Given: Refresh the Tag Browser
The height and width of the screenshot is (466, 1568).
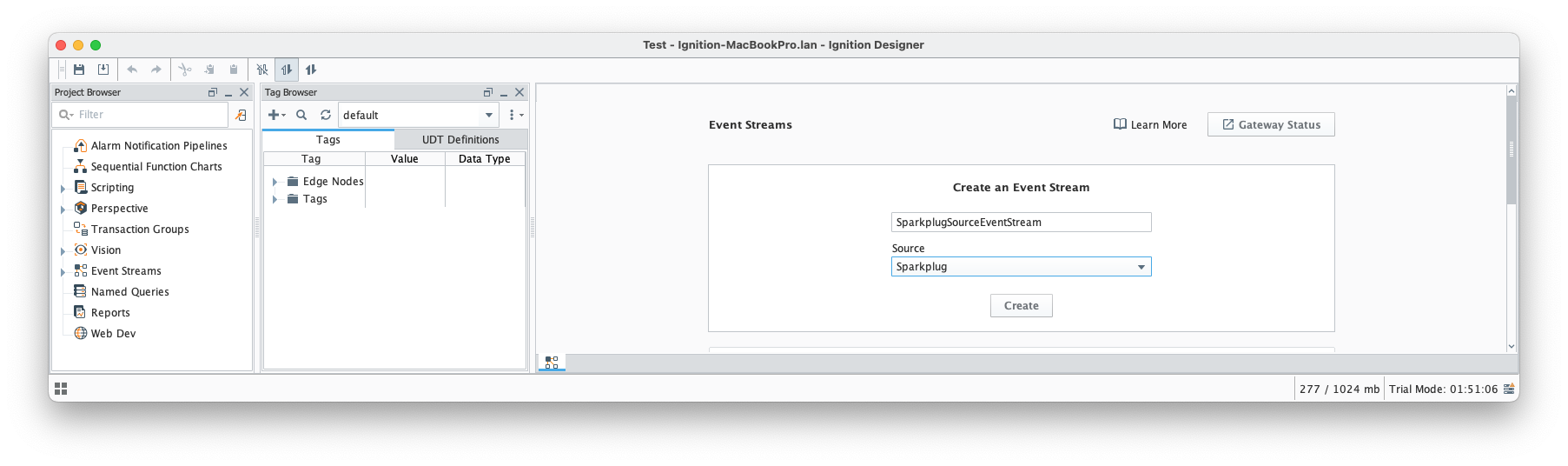Looking at the screenshot, I should click(x=326, y=115).
